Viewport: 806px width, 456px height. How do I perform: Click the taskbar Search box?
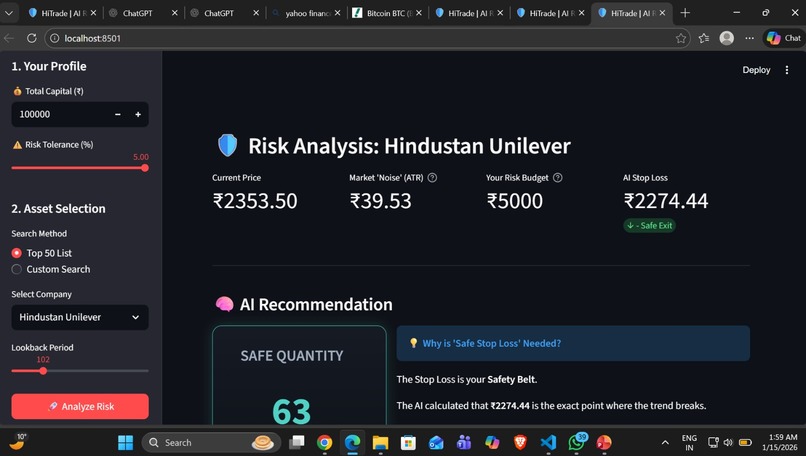click(x=211, y=443)
